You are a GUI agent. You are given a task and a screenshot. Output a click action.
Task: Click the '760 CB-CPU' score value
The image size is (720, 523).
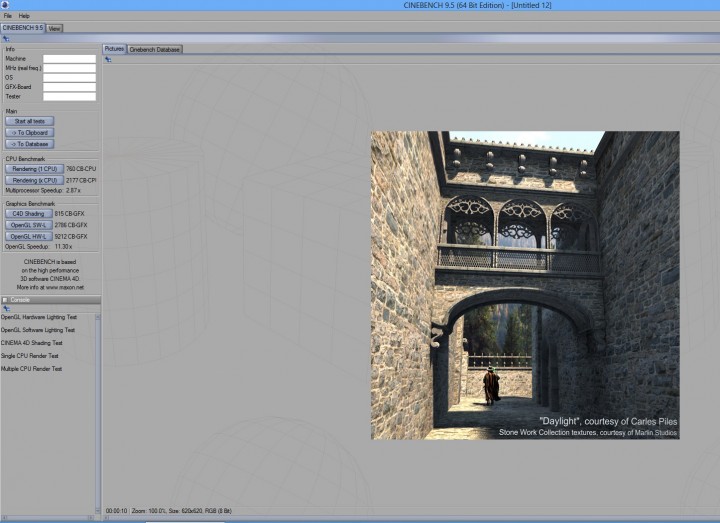(81, 169)
